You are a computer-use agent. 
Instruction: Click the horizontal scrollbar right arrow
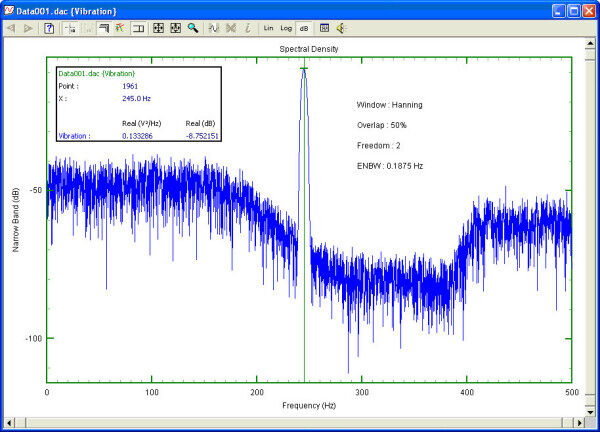click(578, 421)
